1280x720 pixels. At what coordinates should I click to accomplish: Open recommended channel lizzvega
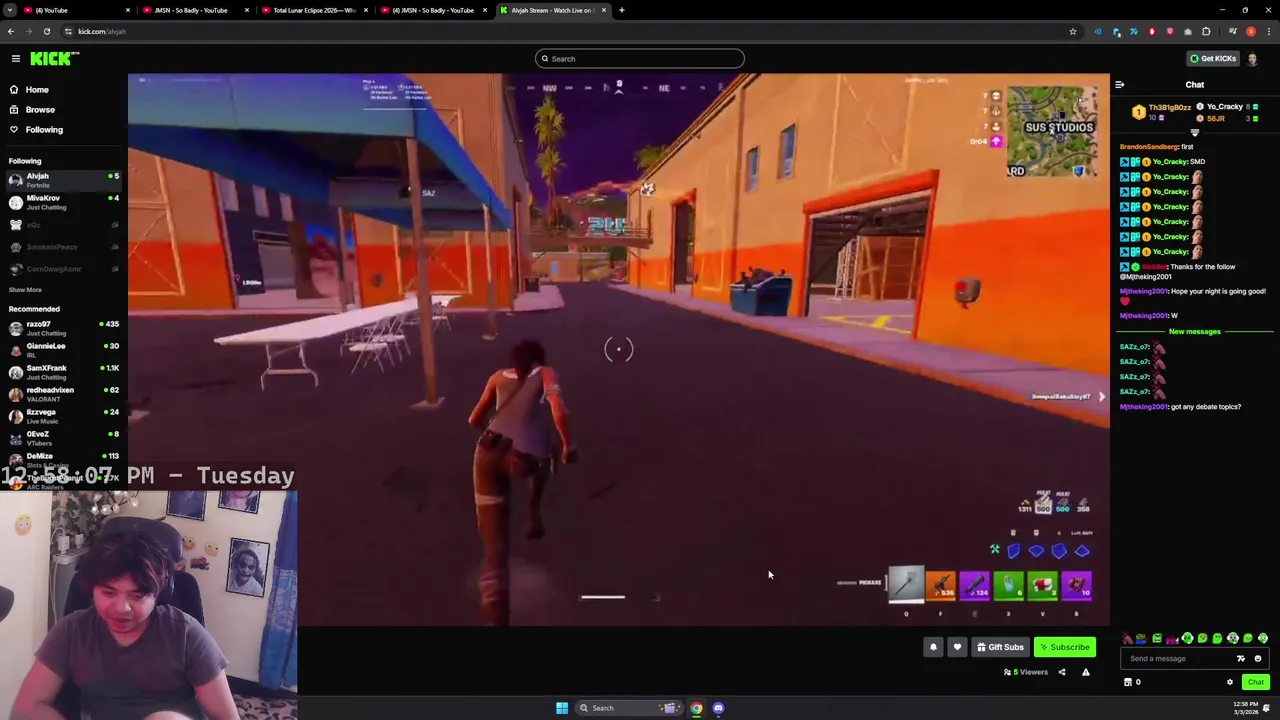tap(62, 416)
